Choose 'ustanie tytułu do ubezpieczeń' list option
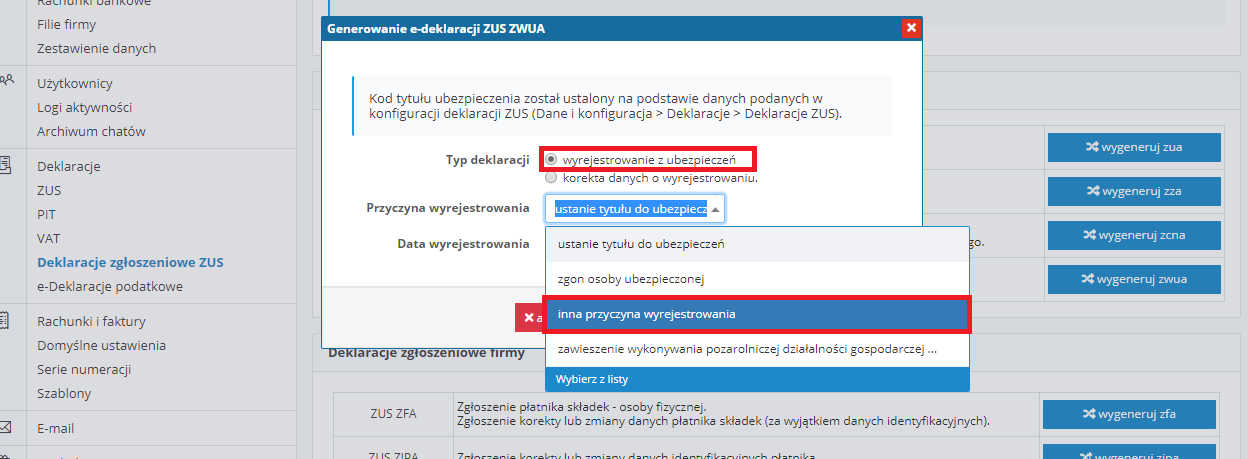The width and height of the screenshot is (1248, 459). (757, 244)
